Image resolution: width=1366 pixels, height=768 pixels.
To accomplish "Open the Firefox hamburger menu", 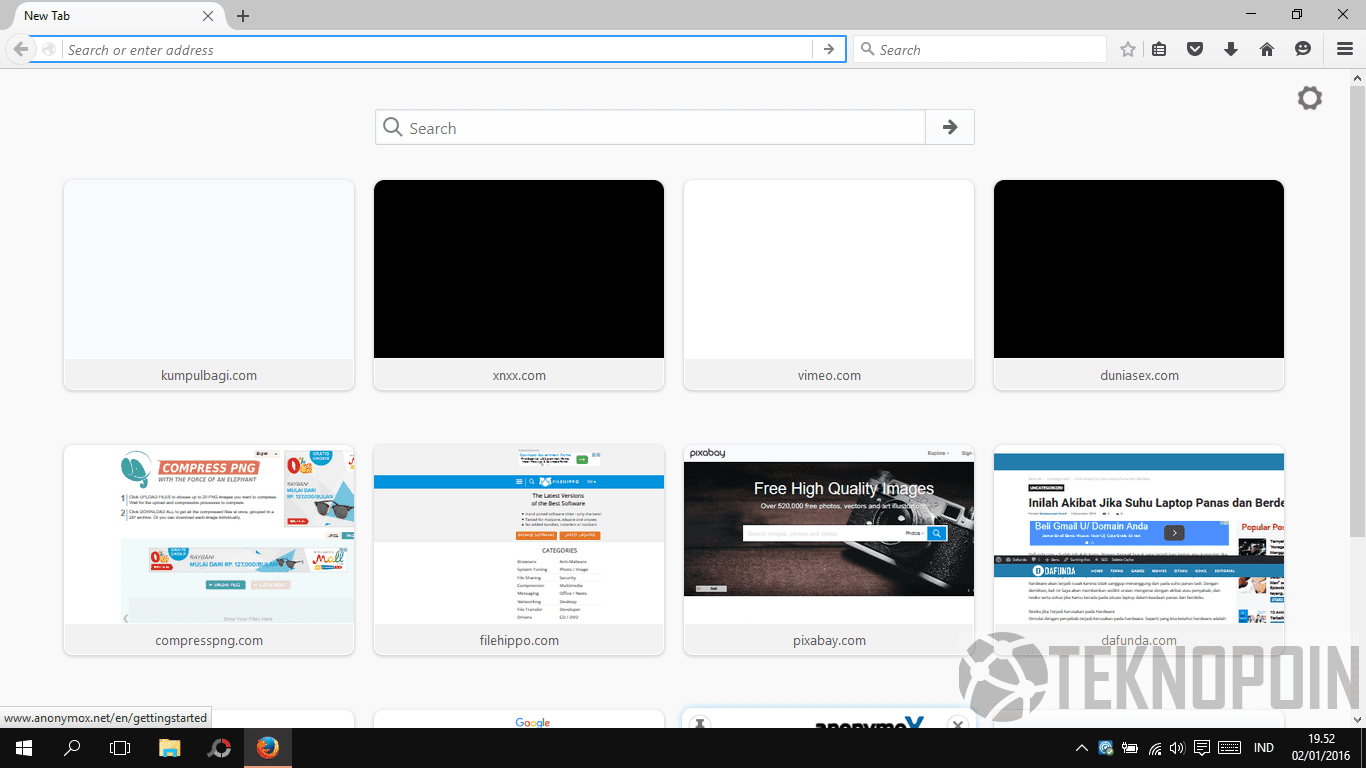I will [1345, 49].
